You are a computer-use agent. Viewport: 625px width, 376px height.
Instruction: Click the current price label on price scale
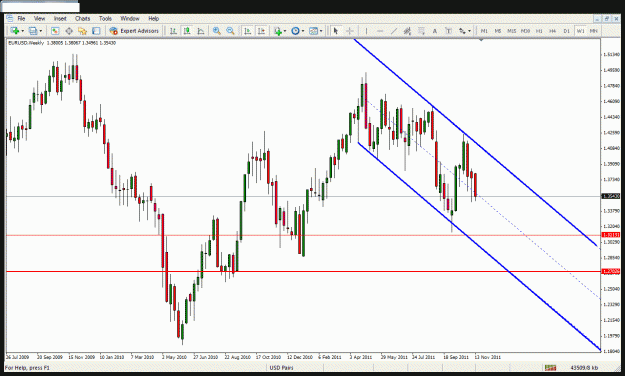click(x=611, y=196)
